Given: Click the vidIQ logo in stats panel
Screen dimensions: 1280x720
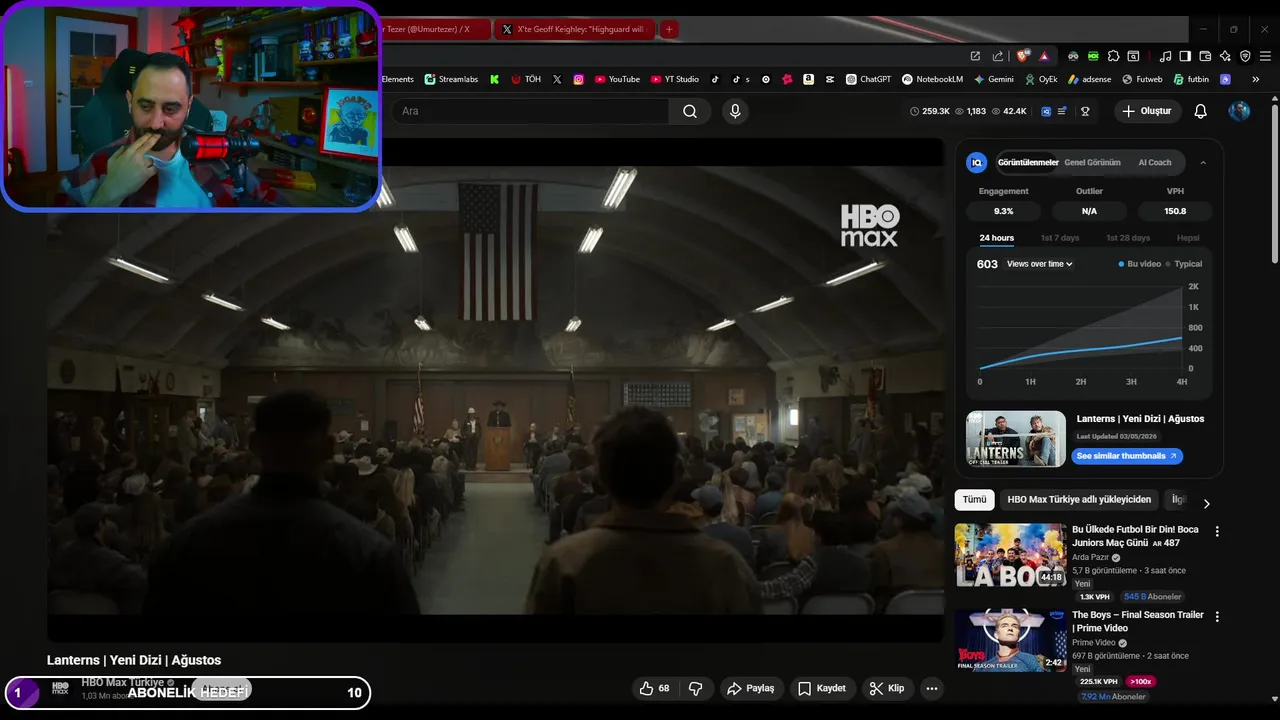Looking at the screenshot, I should tap(977, 162).
